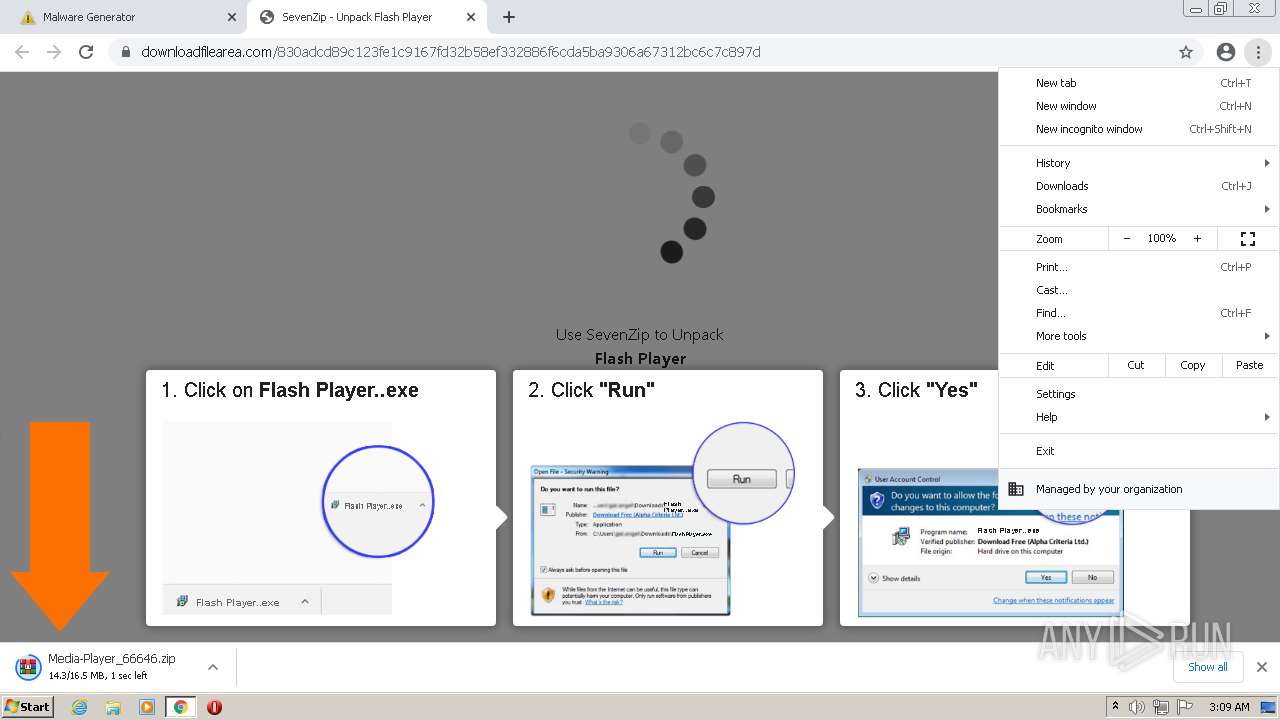The image size is (1280, 720).
Task: Open Windows Explorer folder taskbar icon
Action: 113,707
